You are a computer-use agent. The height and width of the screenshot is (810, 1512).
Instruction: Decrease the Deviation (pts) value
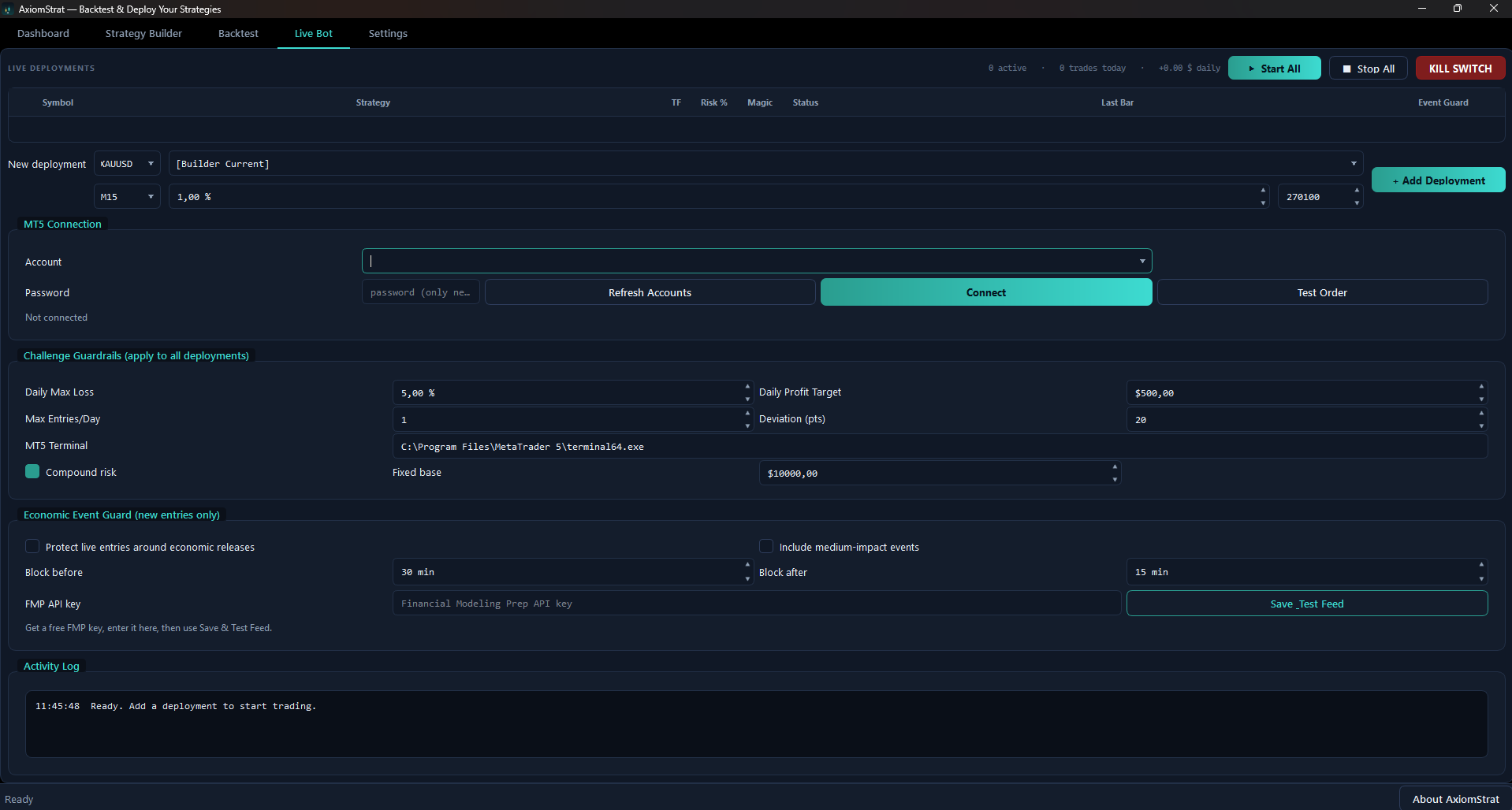click(1481, 425)
